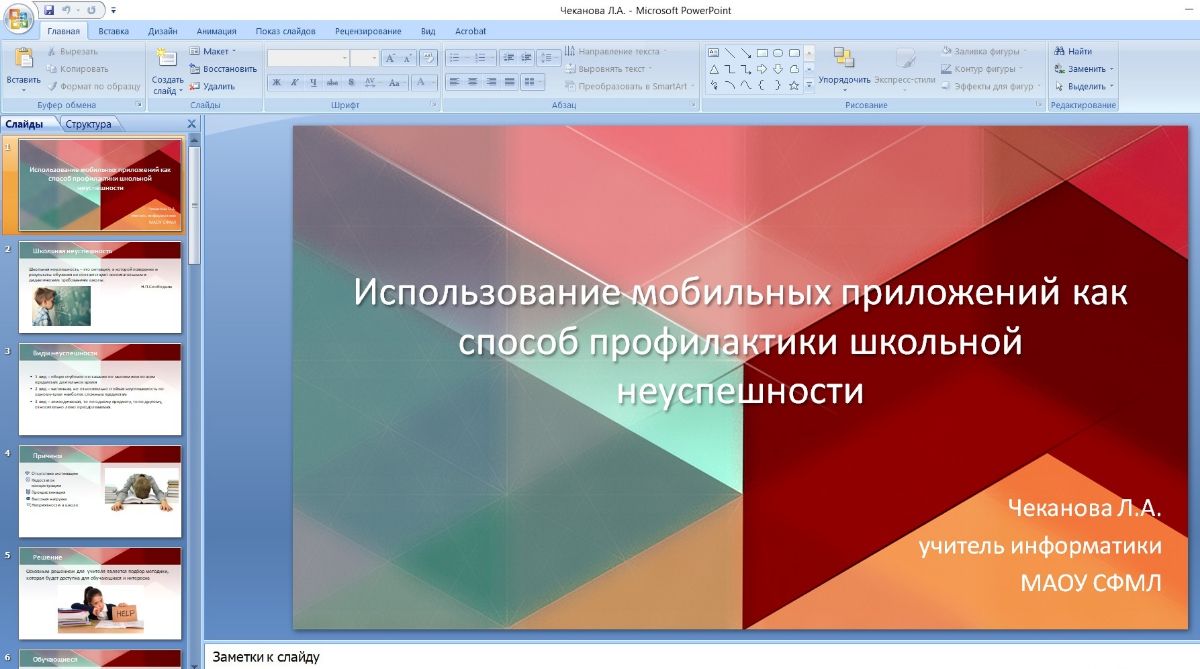The image size is (1200, 669).
Task: Select the text box shape in the shapes gallery
Action: 714,53
